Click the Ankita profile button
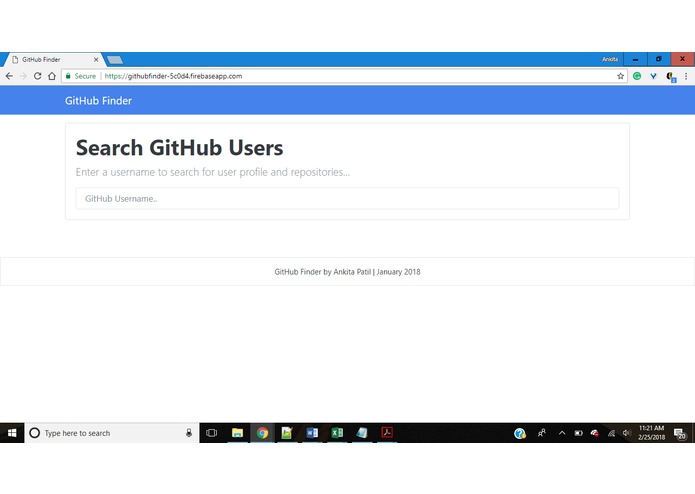The width and height of the screenshot is (695, 494). 610,59
